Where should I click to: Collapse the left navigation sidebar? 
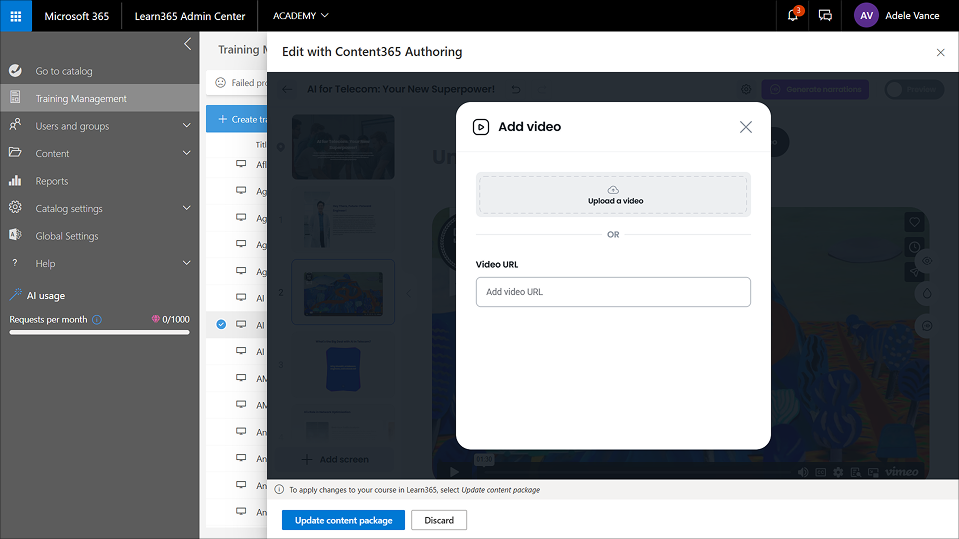pos(187,44)
